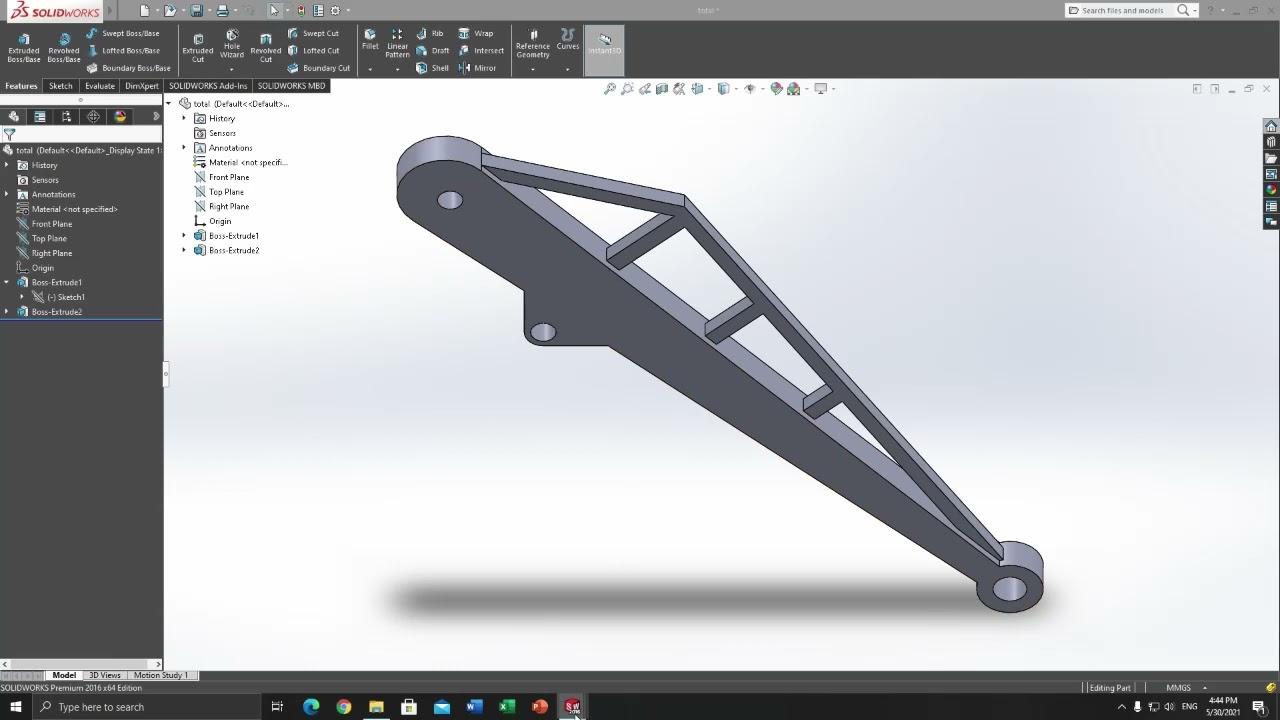Expand Boss-Extrude1 in the flyout tree
Image resolution: width=1280 pixels, height=720 pixels.
click(x=184, y=236)
